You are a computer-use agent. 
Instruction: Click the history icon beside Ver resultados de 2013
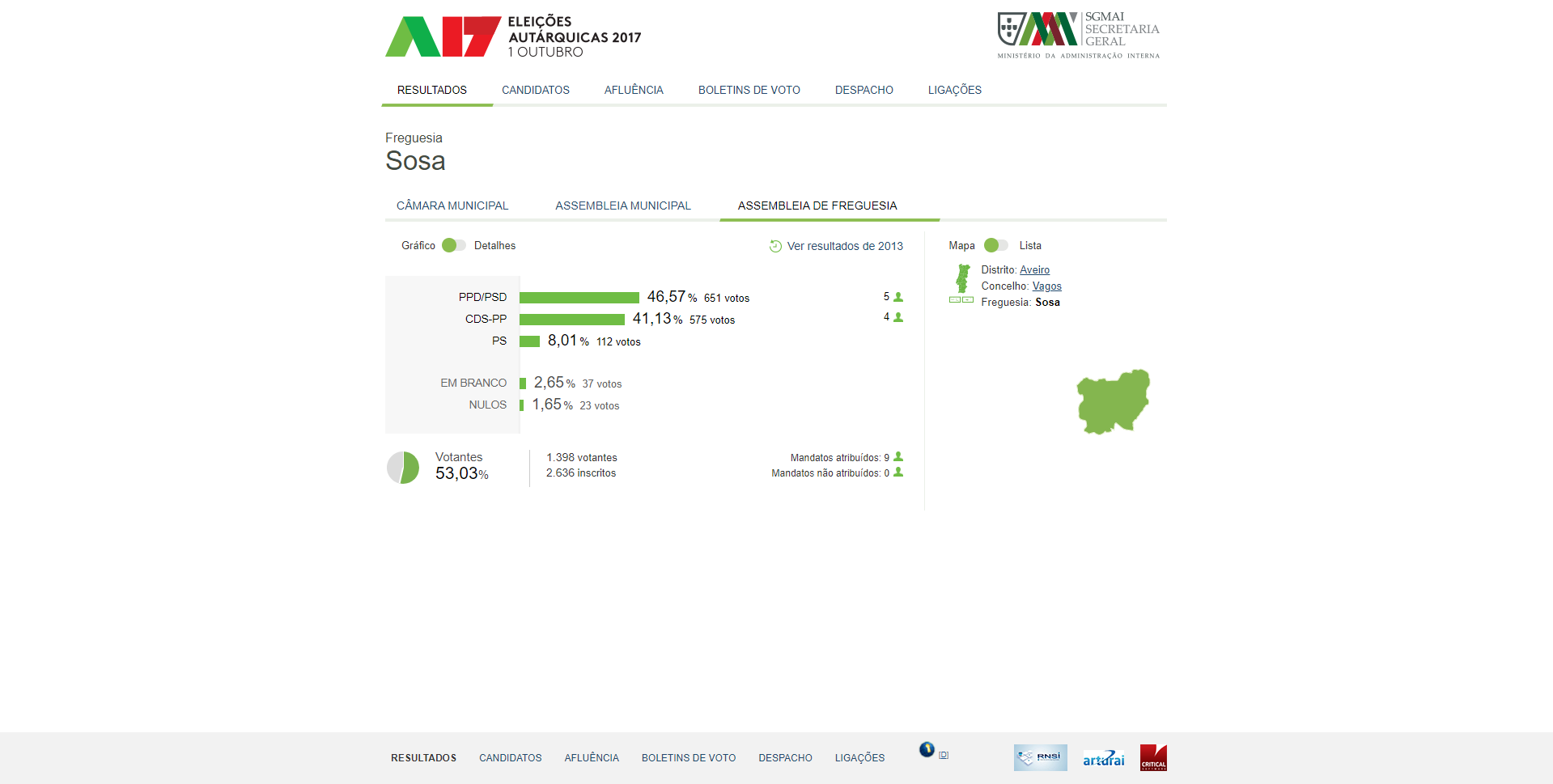click(775, 246)
